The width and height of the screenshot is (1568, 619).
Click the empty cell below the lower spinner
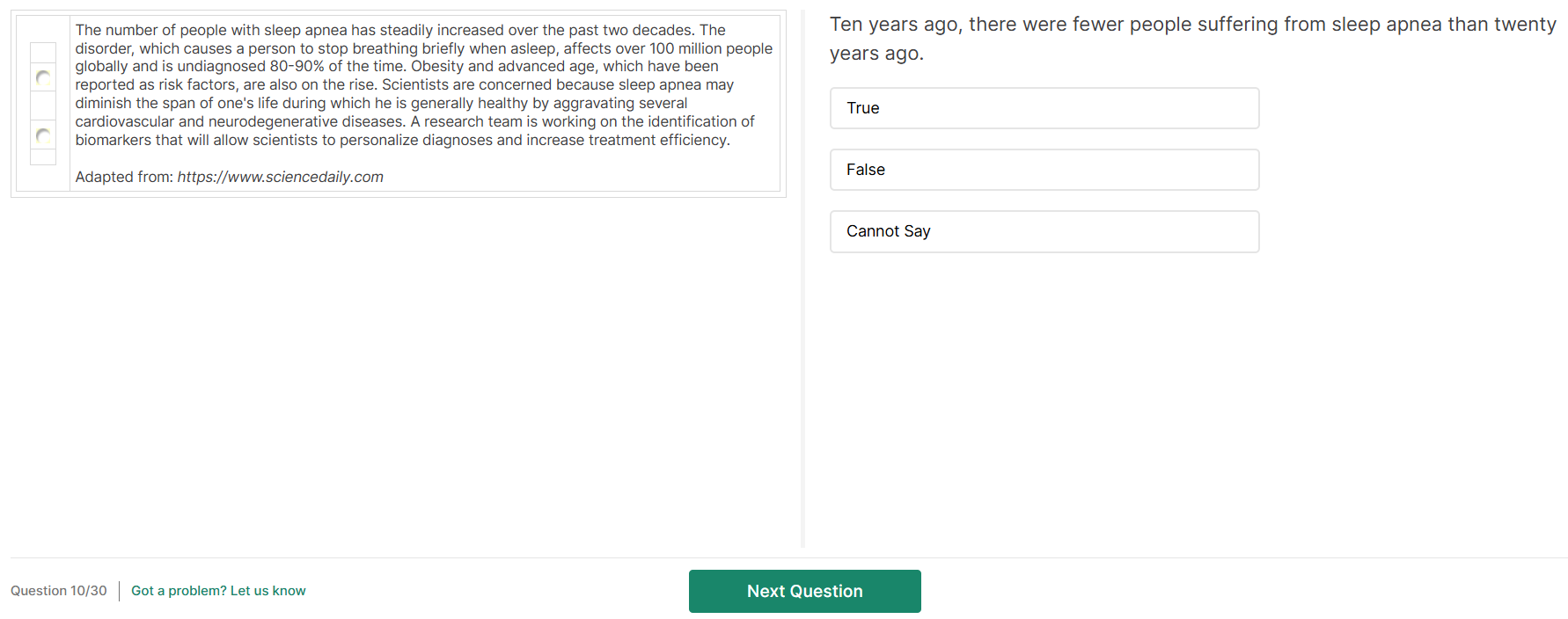tap(43, 157)
